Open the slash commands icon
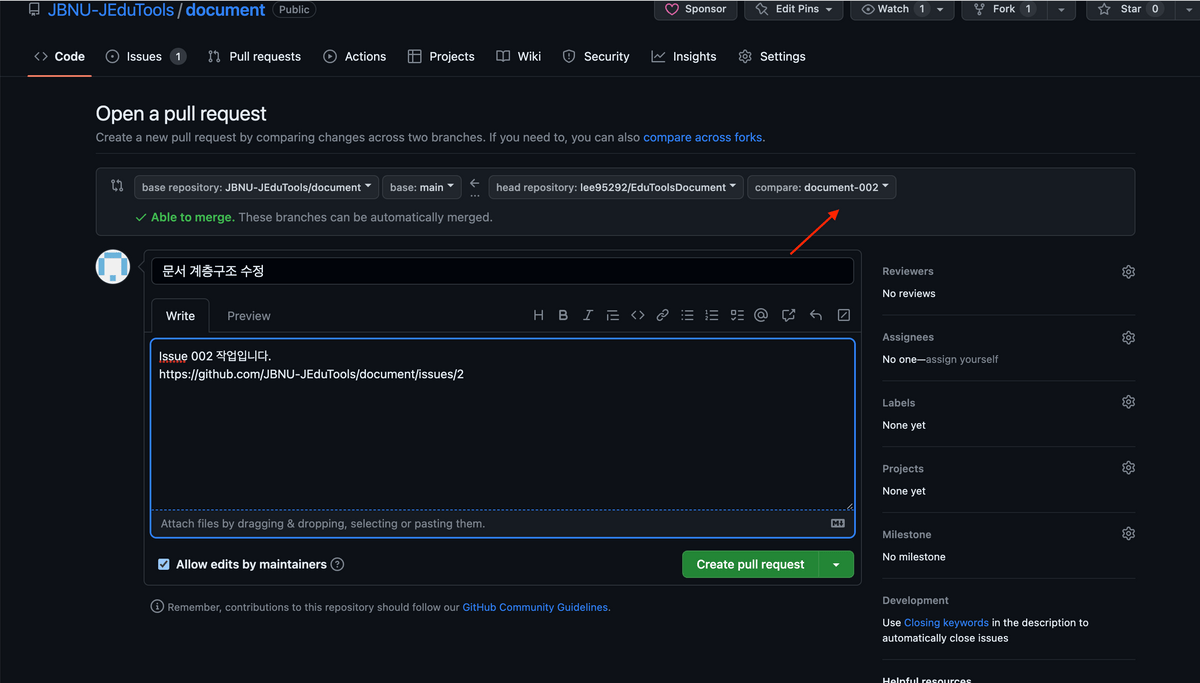Image resolution: width=1200 pixels, height=683 pixels. 843,315
